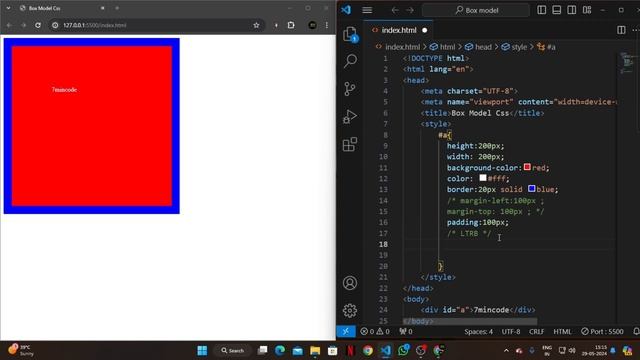The width and height of the screenshot is (640, 360).
Task: Open Netflix from taskbar
Action: 350,351
